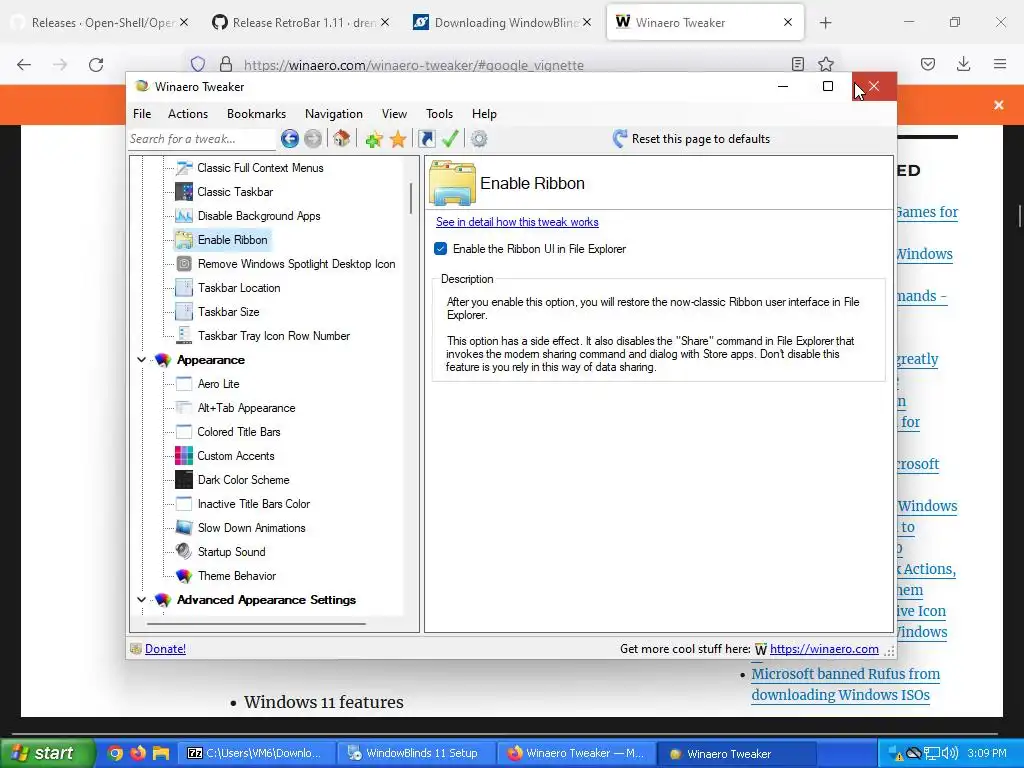Open the View menu
1024x768 pixels.
point(394,114)
